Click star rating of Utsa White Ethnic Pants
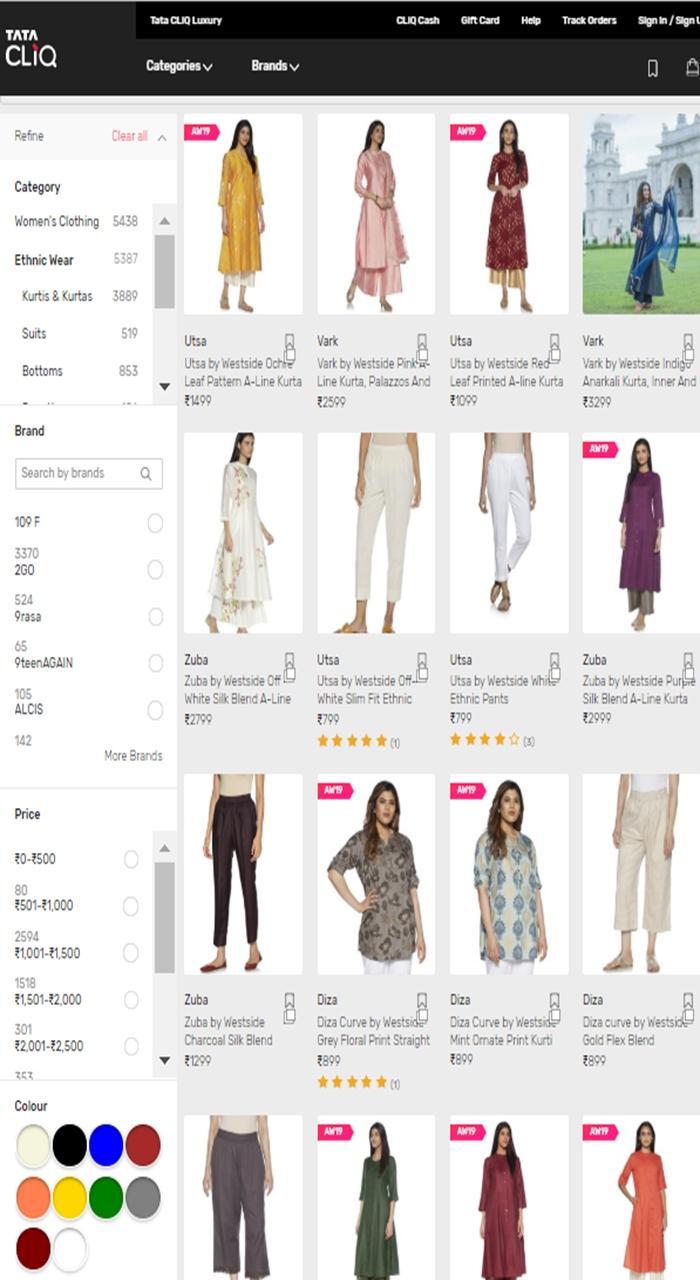700x1280 pixels. (485, 740)
